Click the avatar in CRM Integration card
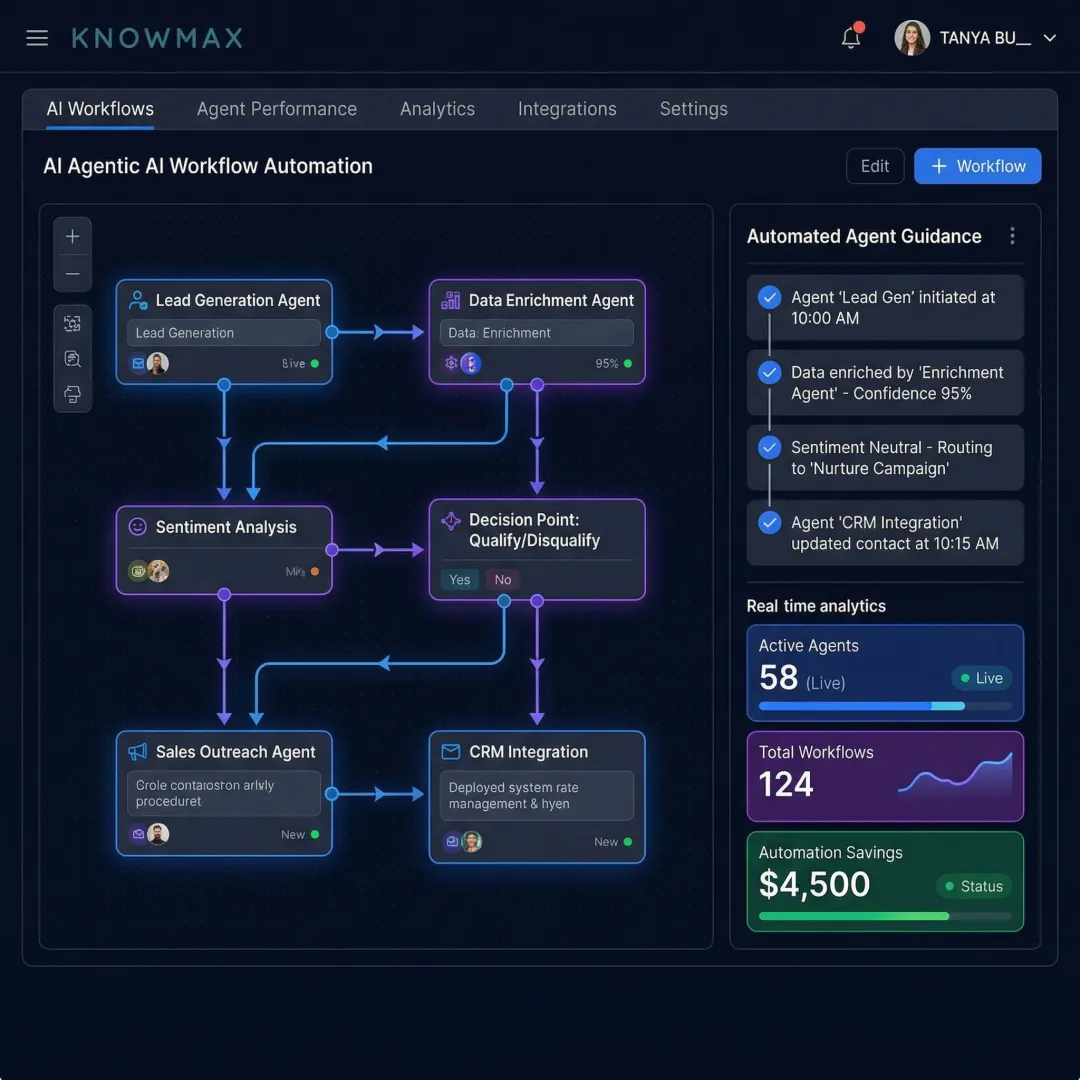This screenshot has width=1080, height=1080. pyautogui.click(x=471, y=842)
